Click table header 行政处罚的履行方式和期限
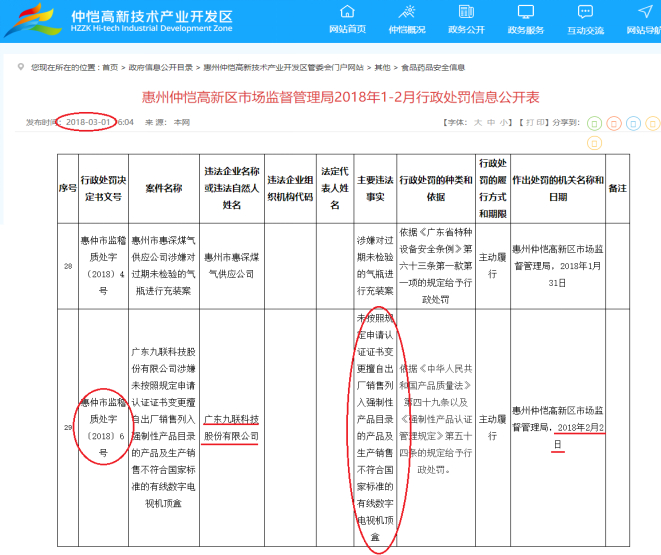 493,188
